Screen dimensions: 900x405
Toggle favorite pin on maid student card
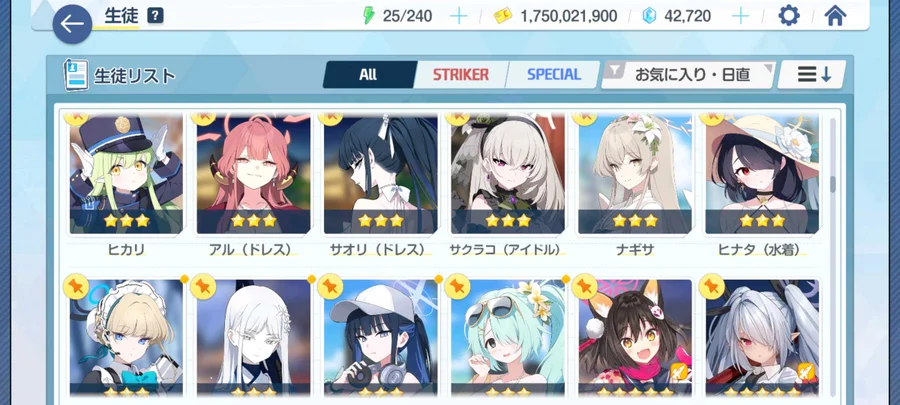(x=76, y=286)
